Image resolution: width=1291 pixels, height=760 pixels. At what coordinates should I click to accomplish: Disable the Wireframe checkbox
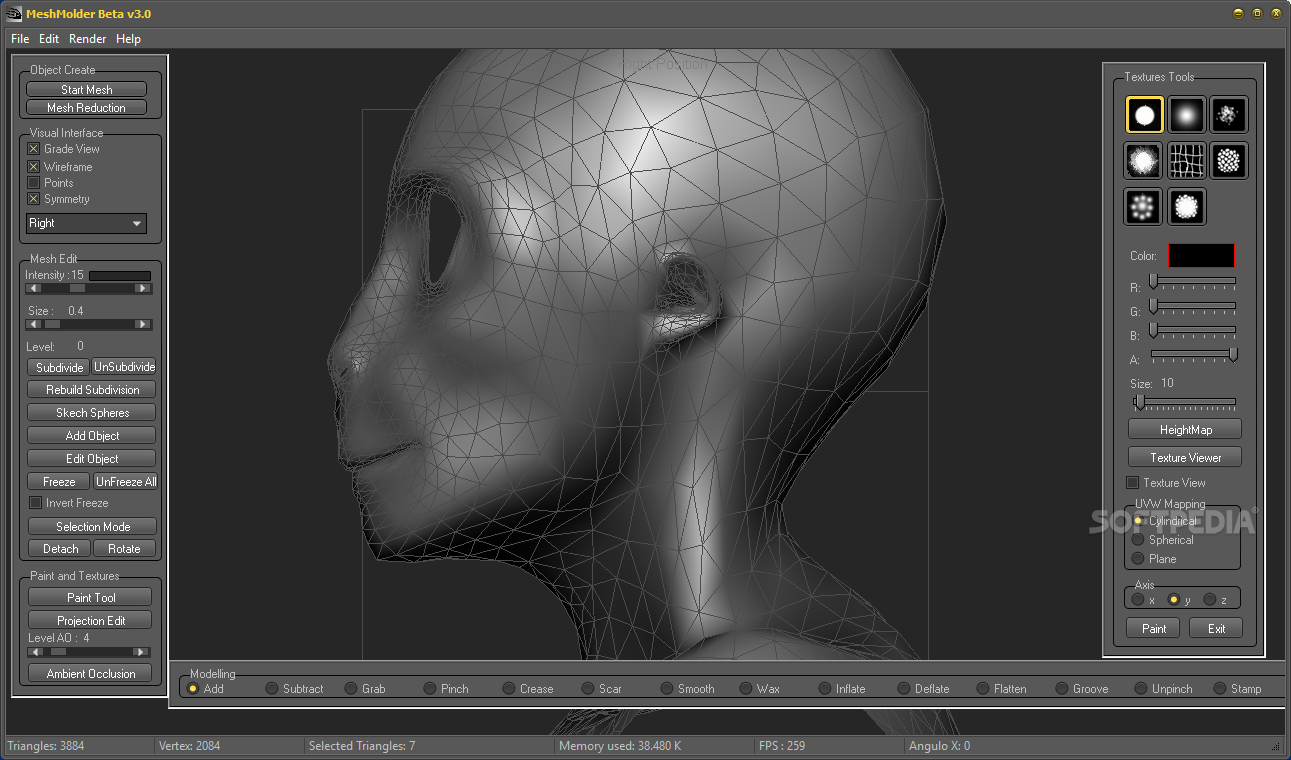33,167
